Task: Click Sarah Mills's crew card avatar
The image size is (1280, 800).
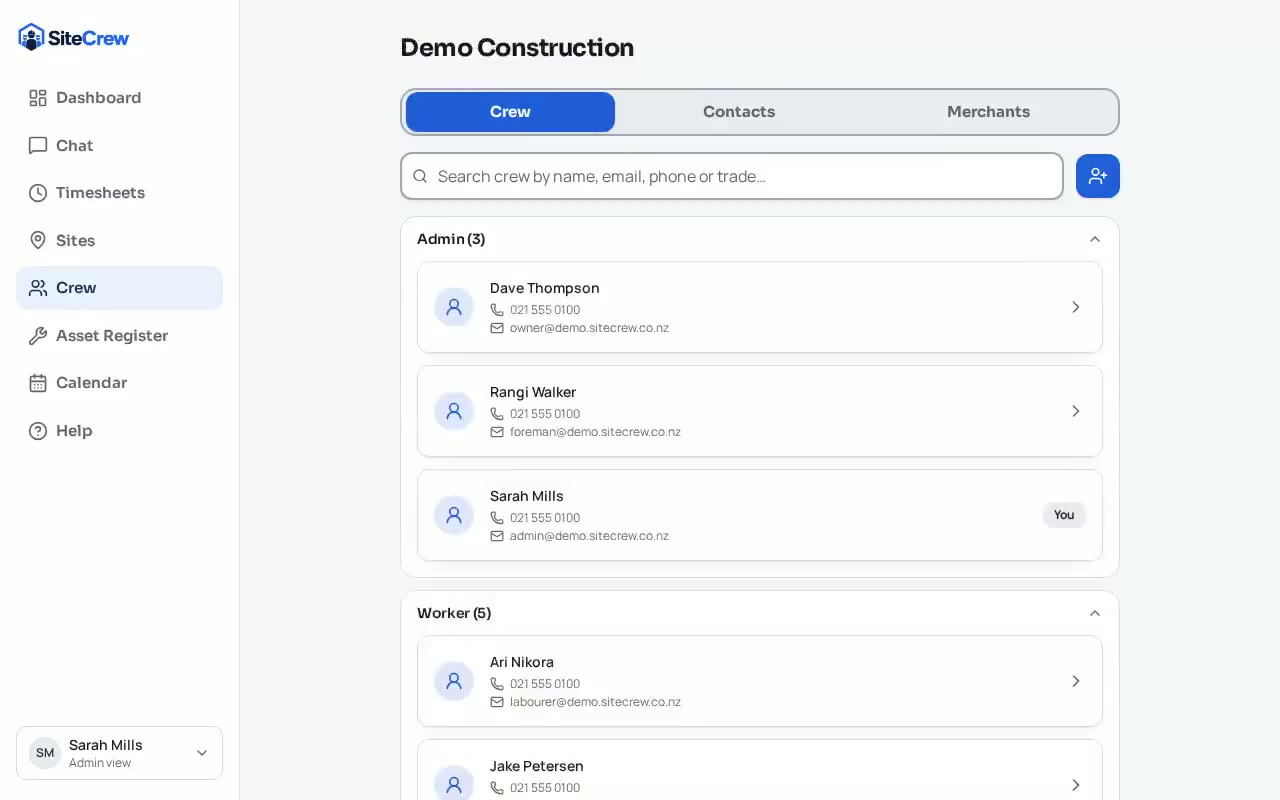Action: pyautogui.click(x=454, y=515)
